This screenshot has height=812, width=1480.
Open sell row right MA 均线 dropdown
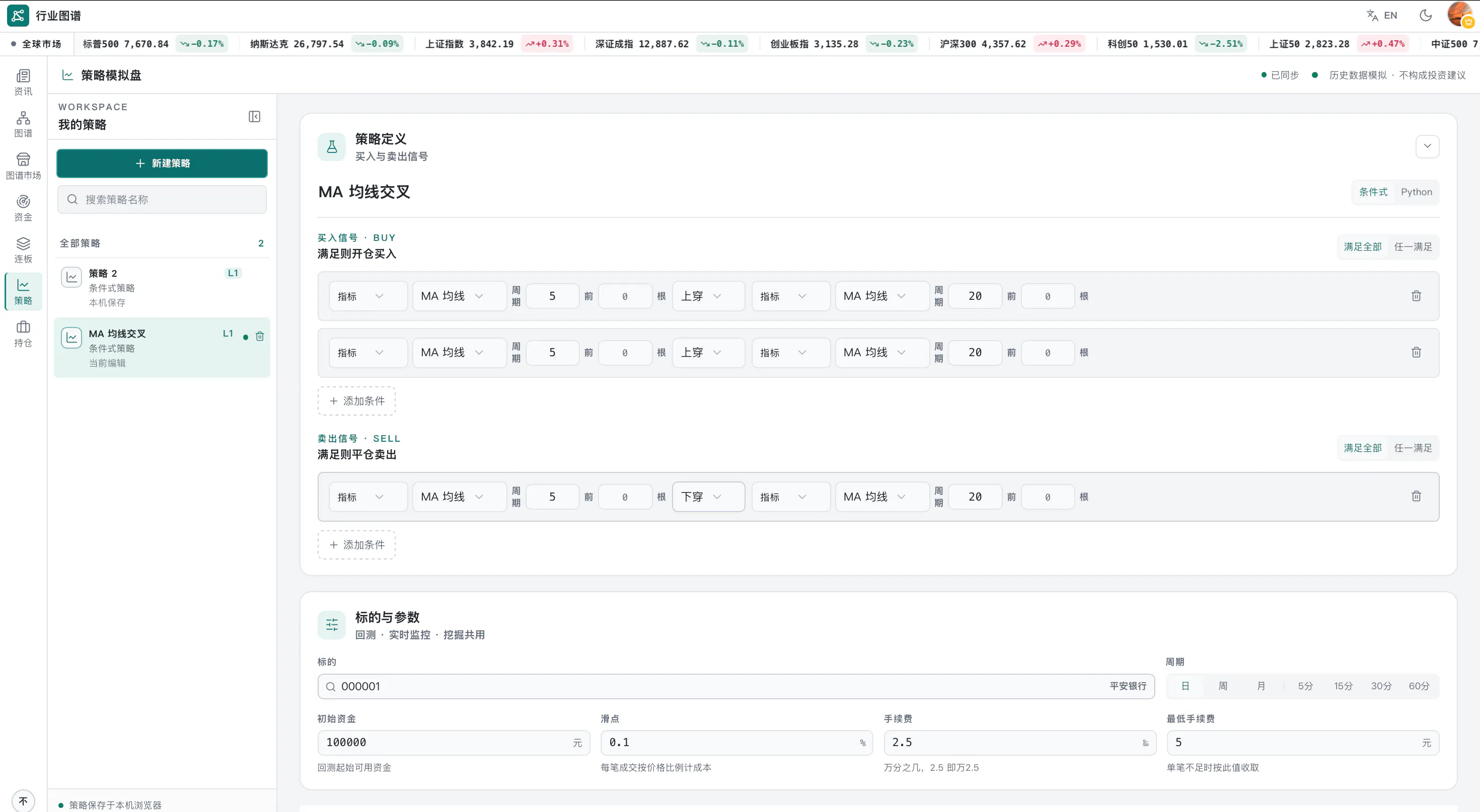(x=882, y=497)
